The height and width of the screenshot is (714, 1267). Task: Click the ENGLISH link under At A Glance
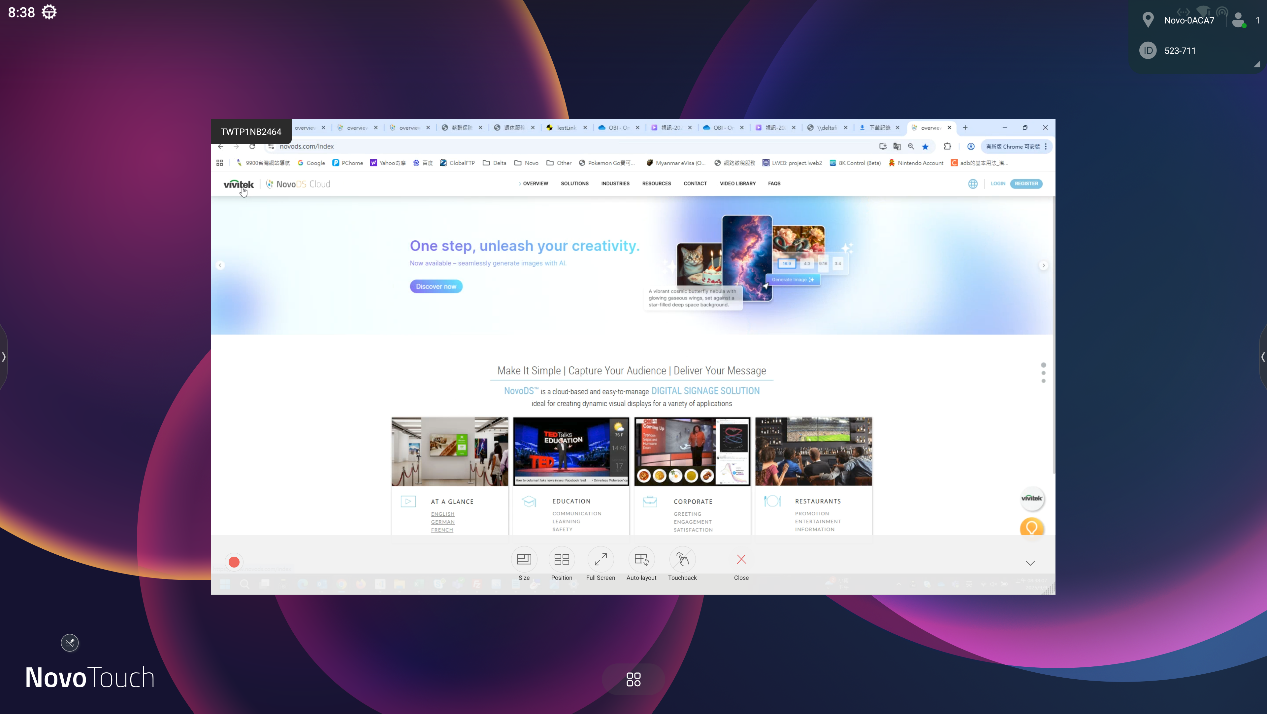click(442, 514)
